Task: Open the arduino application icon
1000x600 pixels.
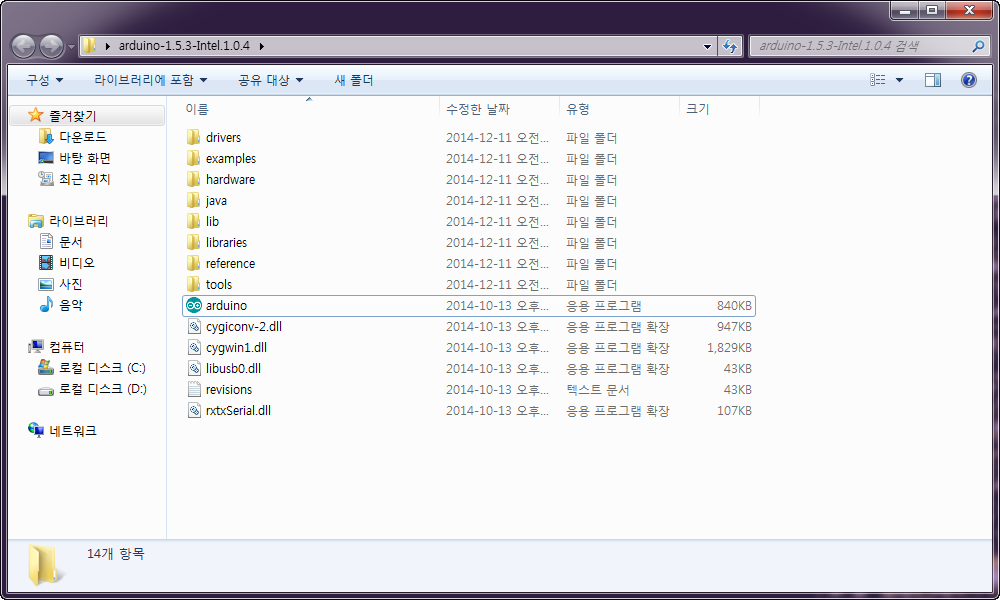Action: (x=194, y=306)
